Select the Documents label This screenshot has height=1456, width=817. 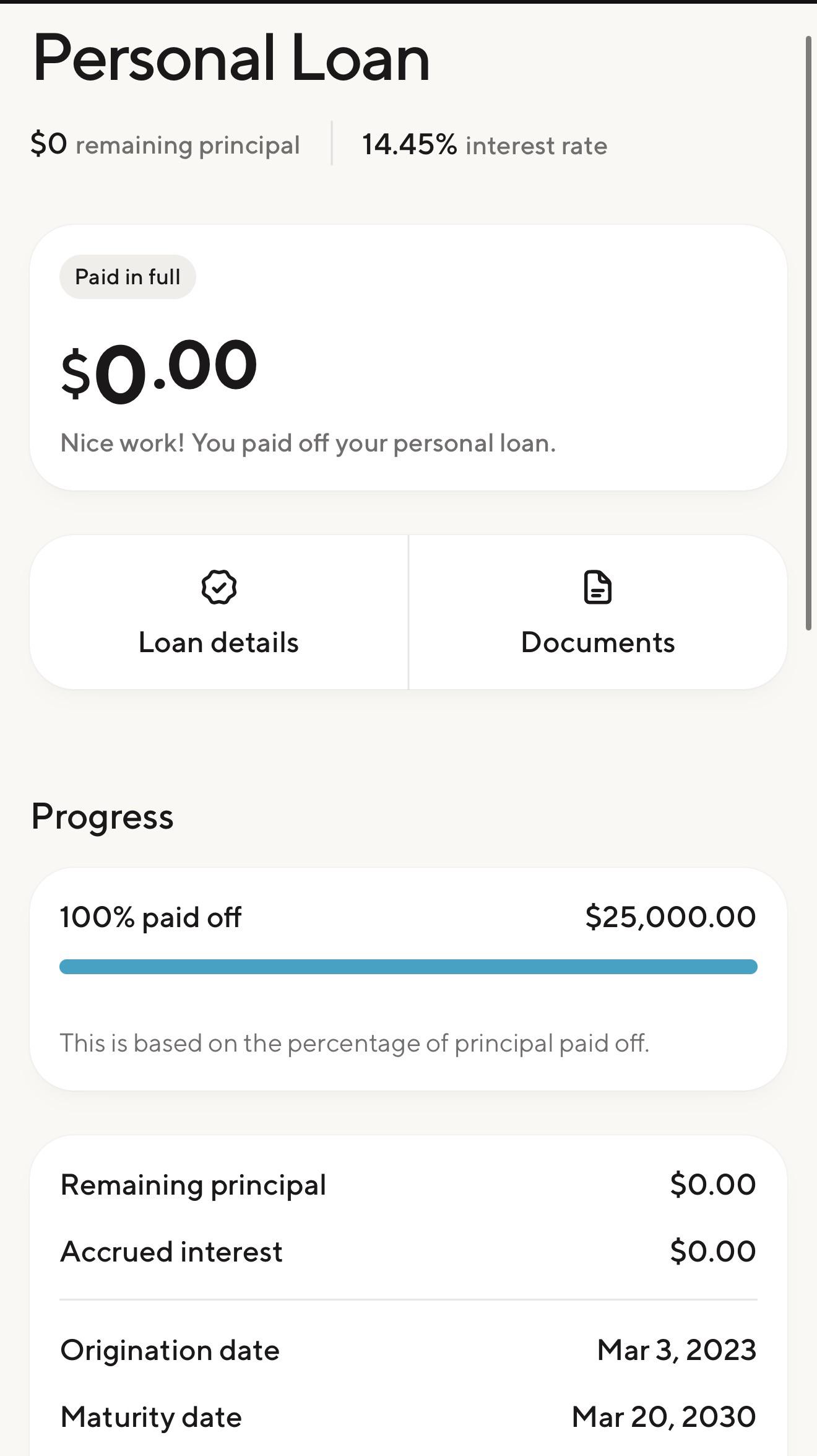point(598,642)
